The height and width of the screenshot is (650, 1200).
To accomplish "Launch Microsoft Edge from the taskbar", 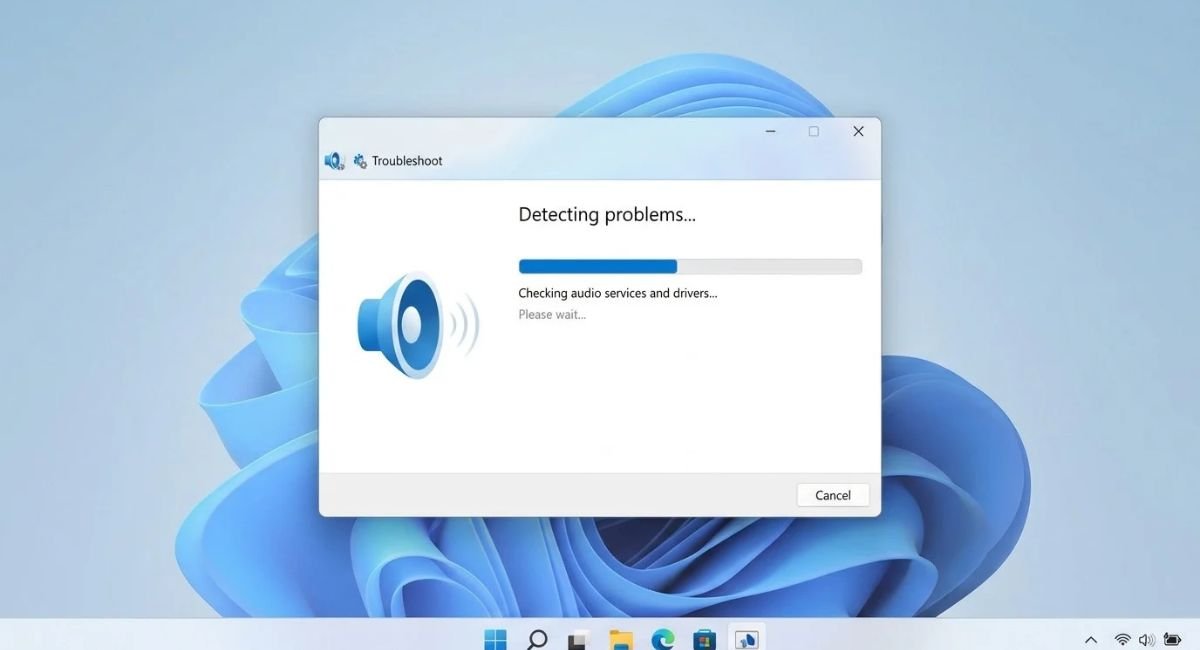I will [x=663, y=638].
